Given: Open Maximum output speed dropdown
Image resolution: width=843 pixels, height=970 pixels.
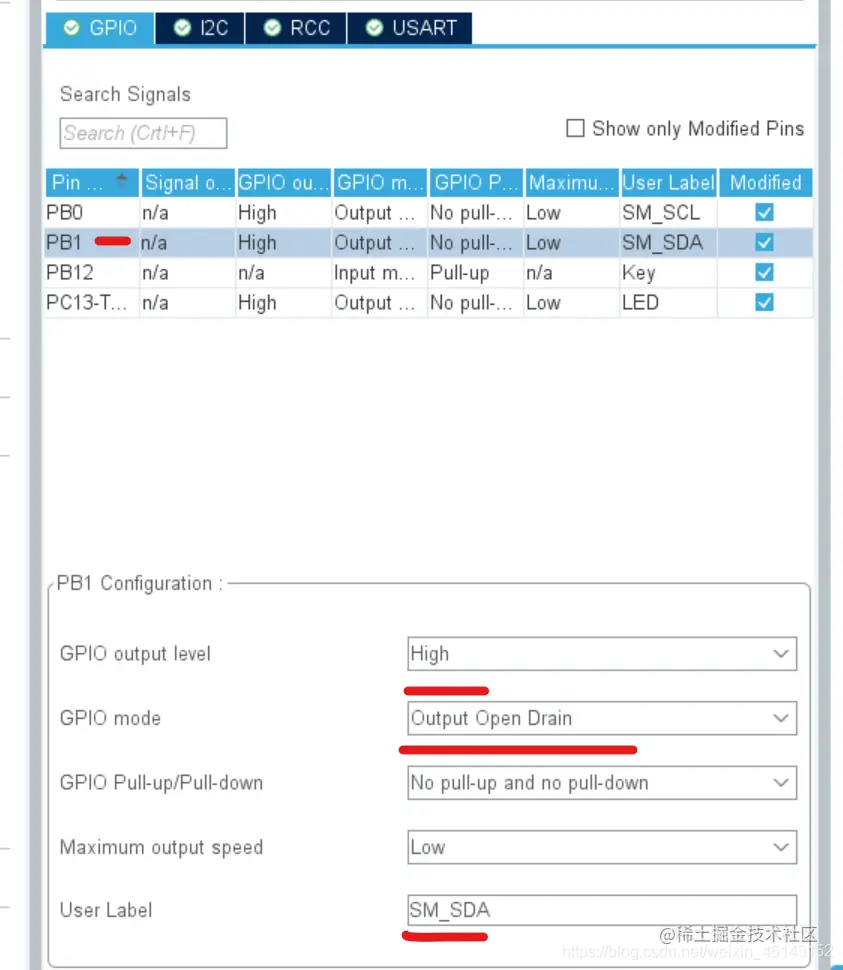Looking at the screenshot, I should (x=602, y=847).
